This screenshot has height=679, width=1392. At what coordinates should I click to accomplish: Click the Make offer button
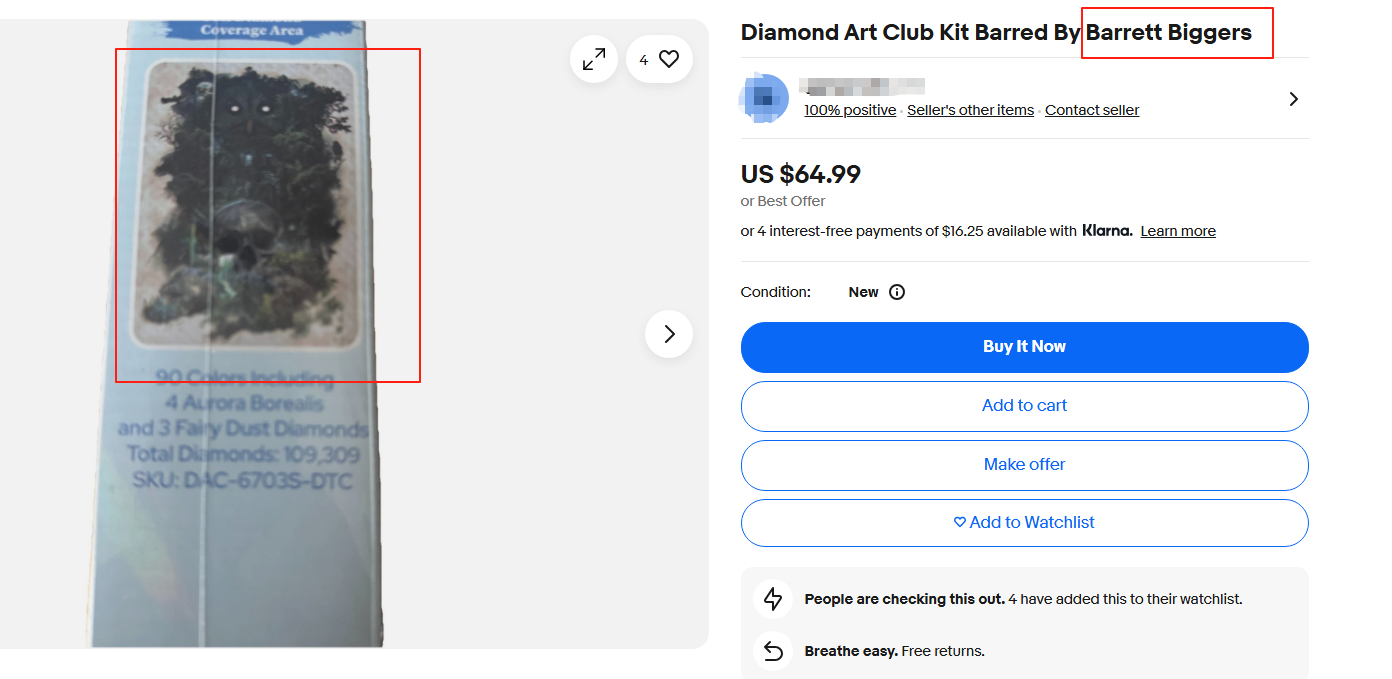[x=1024, y=464]
